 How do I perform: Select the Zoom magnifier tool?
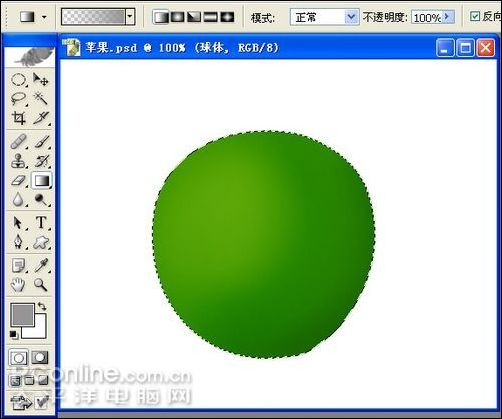pyautogui.click(x=41, y=285)
